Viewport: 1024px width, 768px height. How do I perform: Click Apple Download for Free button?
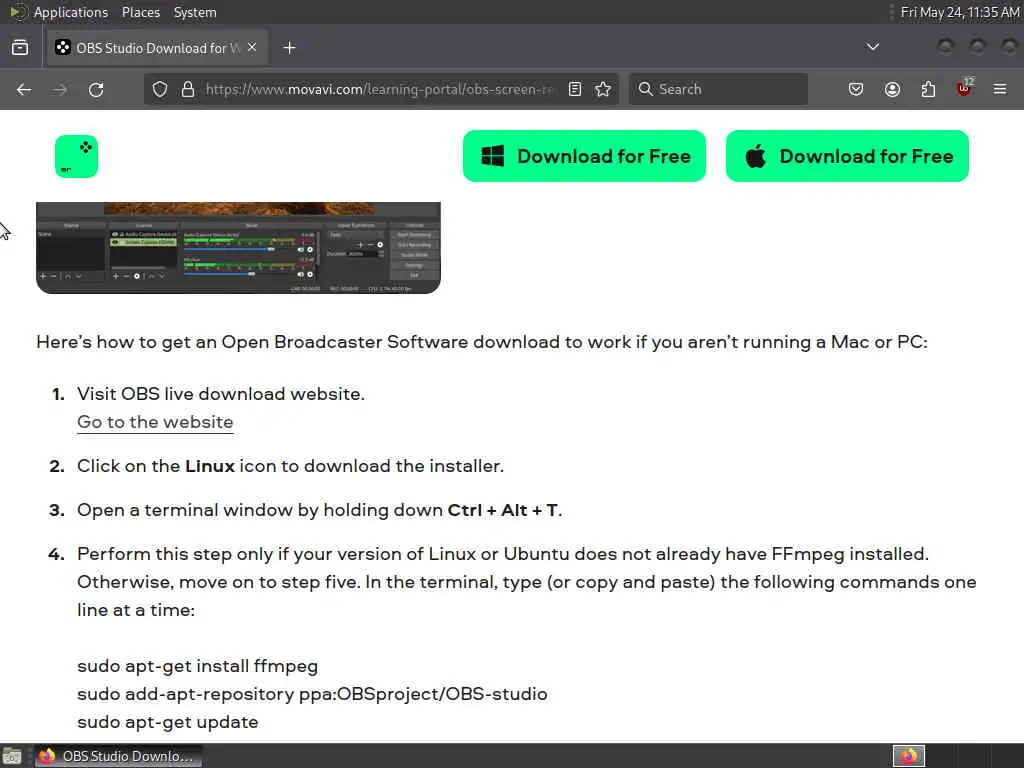[x=847, y=156]
